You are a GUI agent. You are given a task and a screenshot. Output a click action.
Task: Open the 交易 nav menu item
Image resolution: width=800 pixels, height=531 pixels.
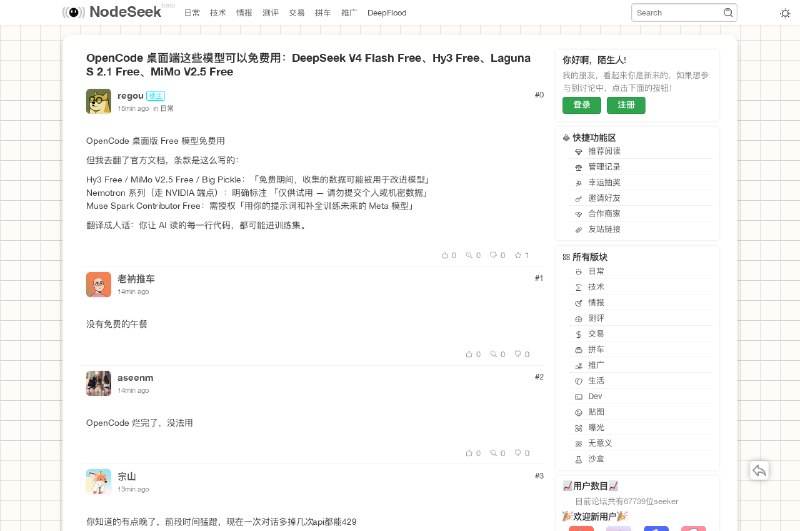(296, 13)
